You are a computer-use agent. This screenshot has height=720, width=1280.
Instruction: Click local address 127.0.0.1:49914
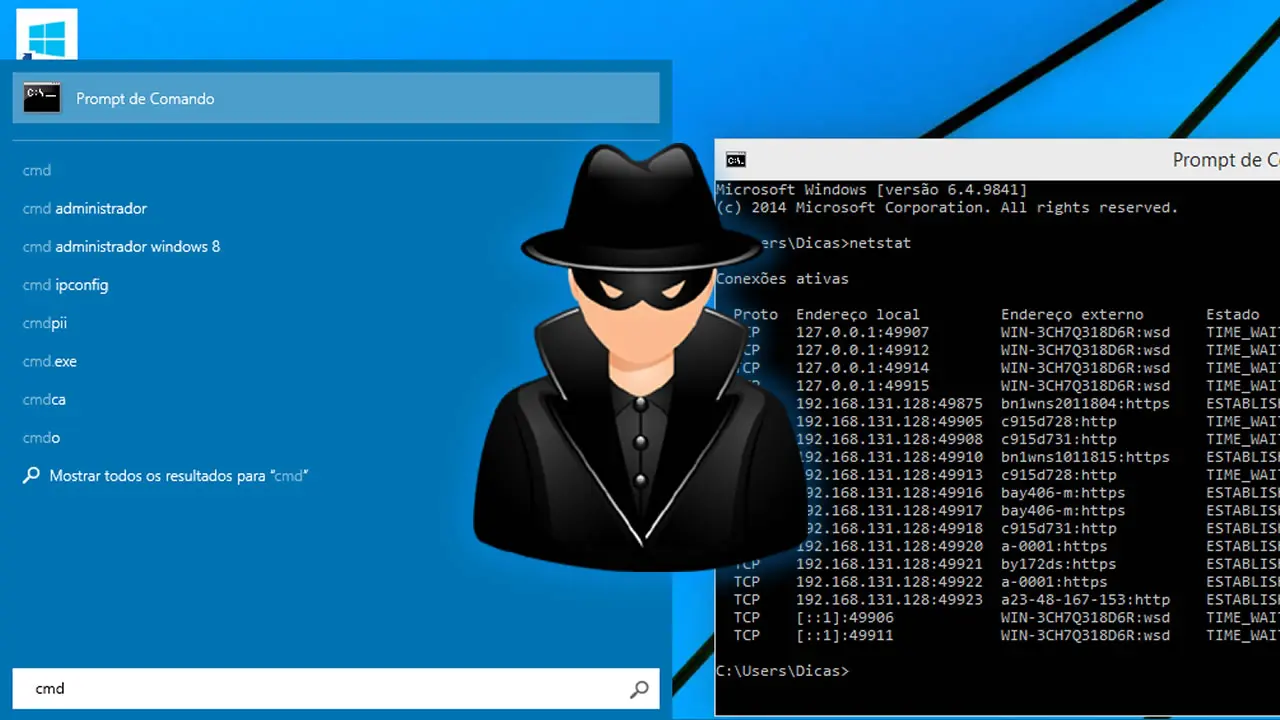click(x=863, y=368)
